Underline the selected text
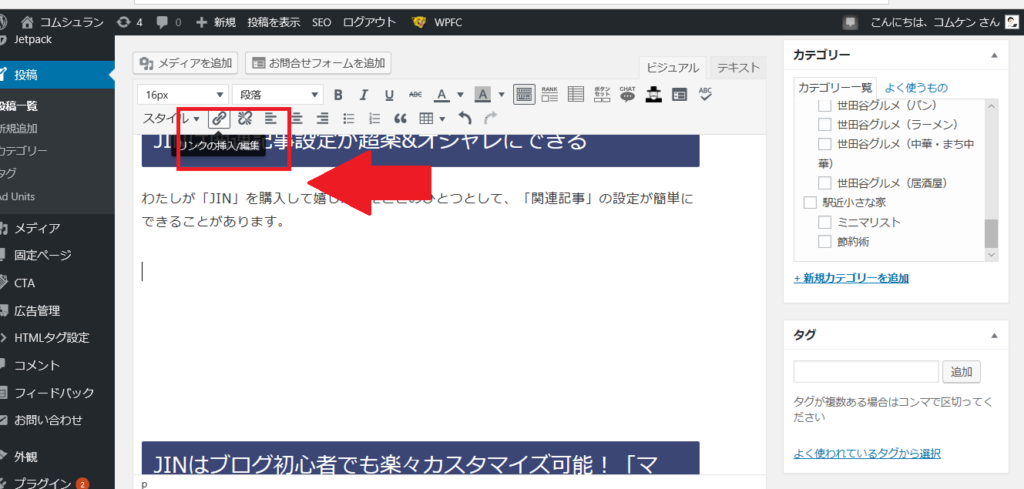The width and height of the screenshot is (1024, 489). click(x=389, y=95)
